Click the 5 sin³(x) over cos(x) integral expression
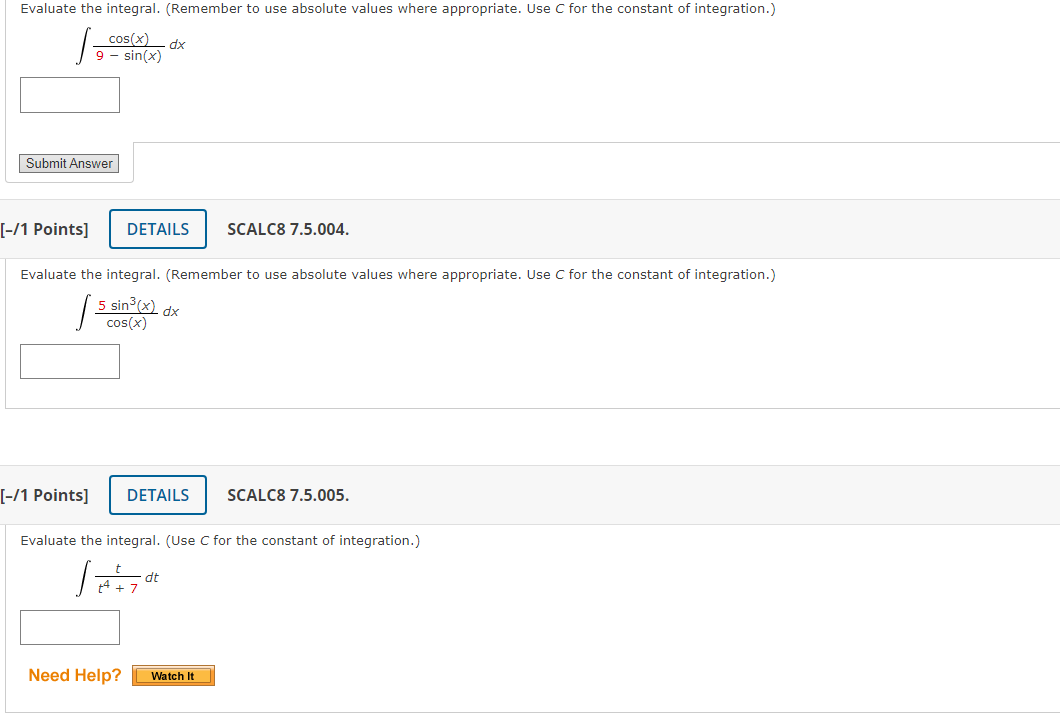Viewport: 1060px width, 714px height. coord(128,313)
